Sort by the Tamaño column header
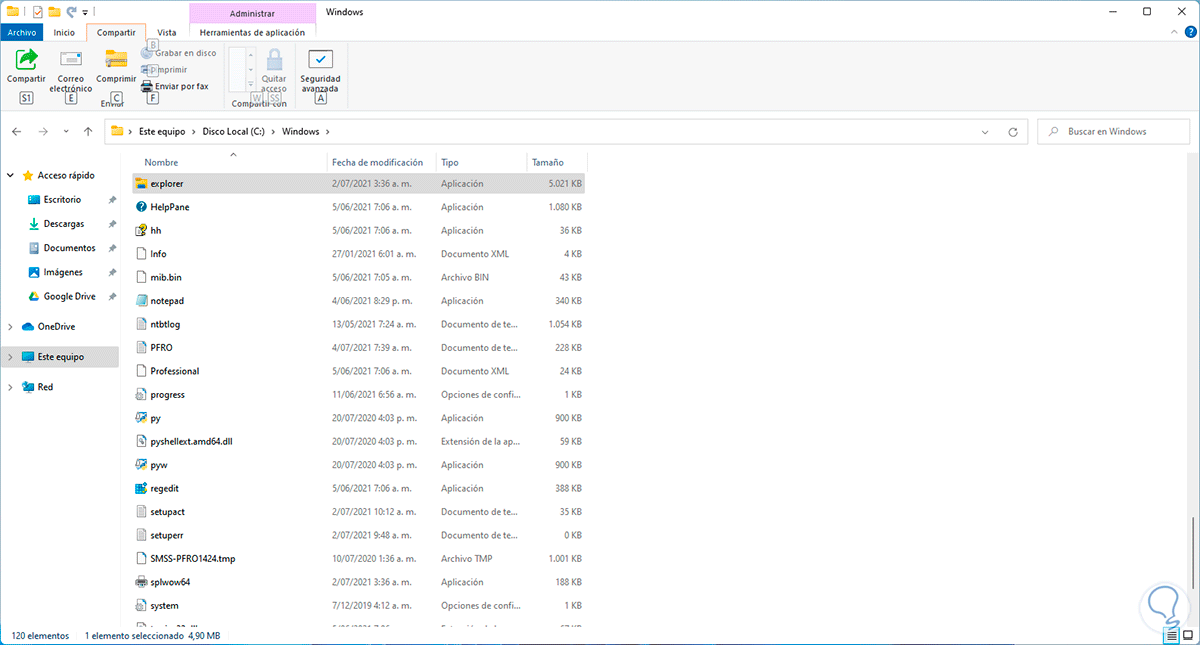Image resolution: width=1200 pixels, height=645 pixels. [556, 162]
